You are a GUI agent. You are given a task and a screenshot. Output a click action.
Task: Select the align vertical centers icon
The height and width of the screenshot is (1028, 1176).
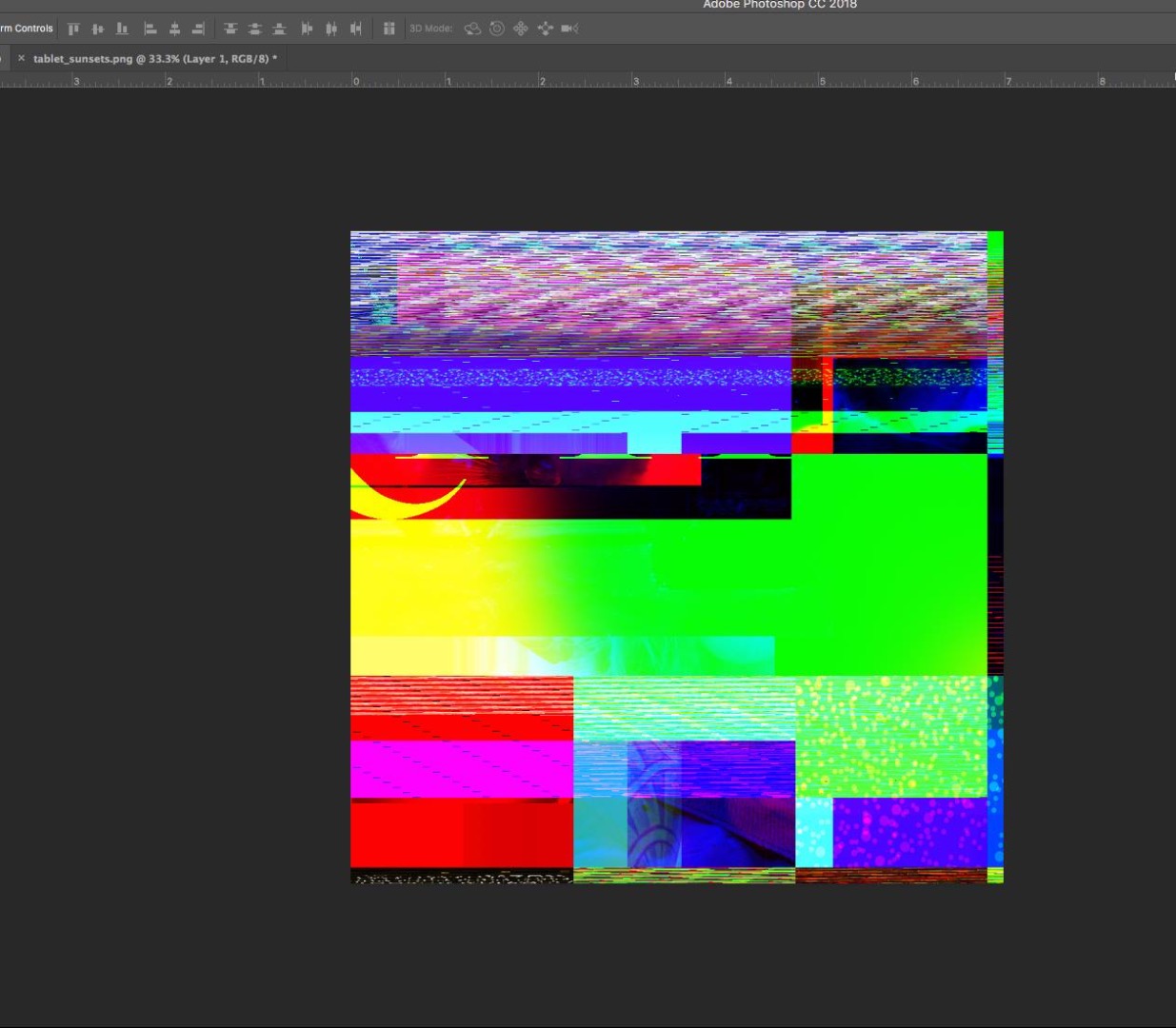(98, 29)
